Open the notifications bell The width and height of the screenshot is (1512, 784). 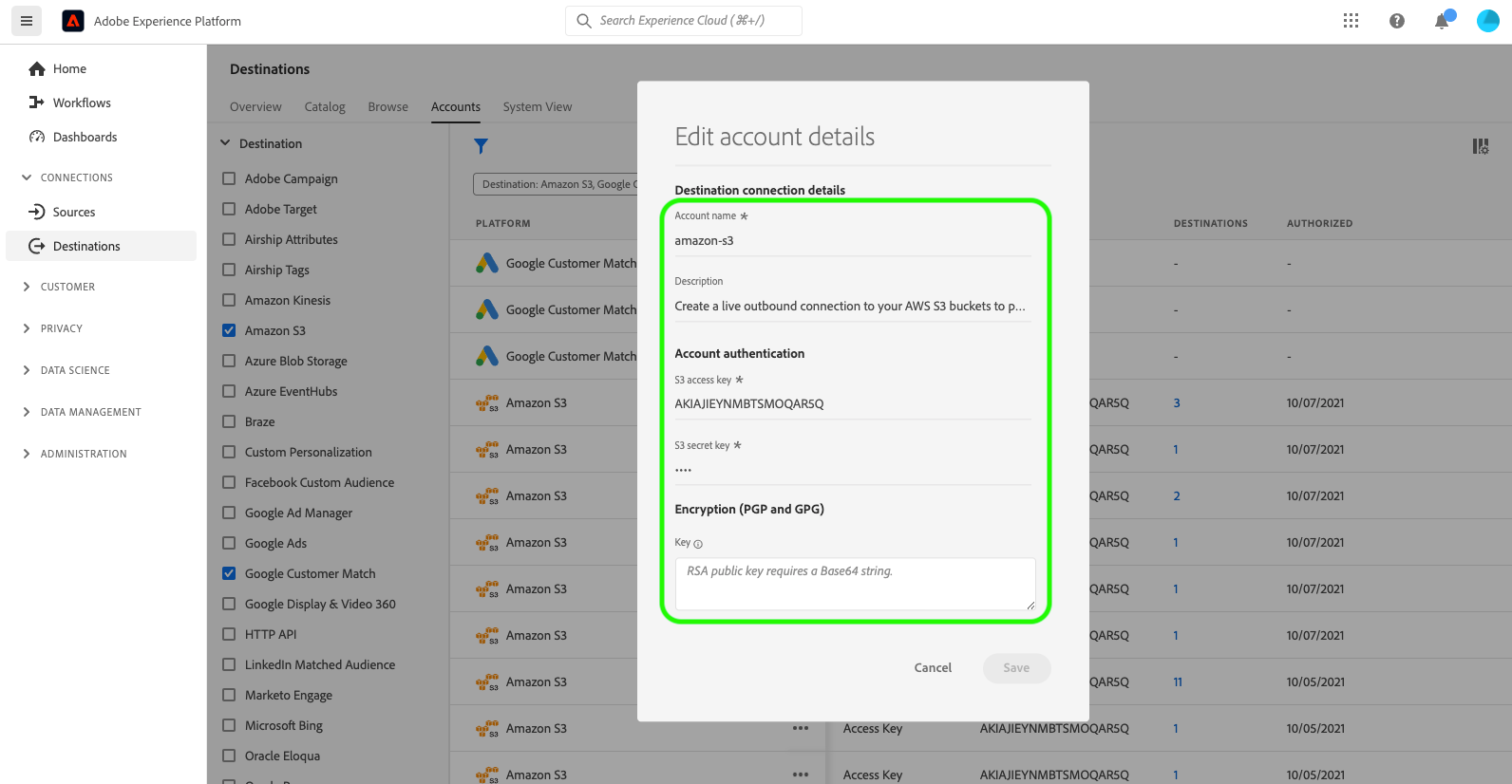[1442, 21]
